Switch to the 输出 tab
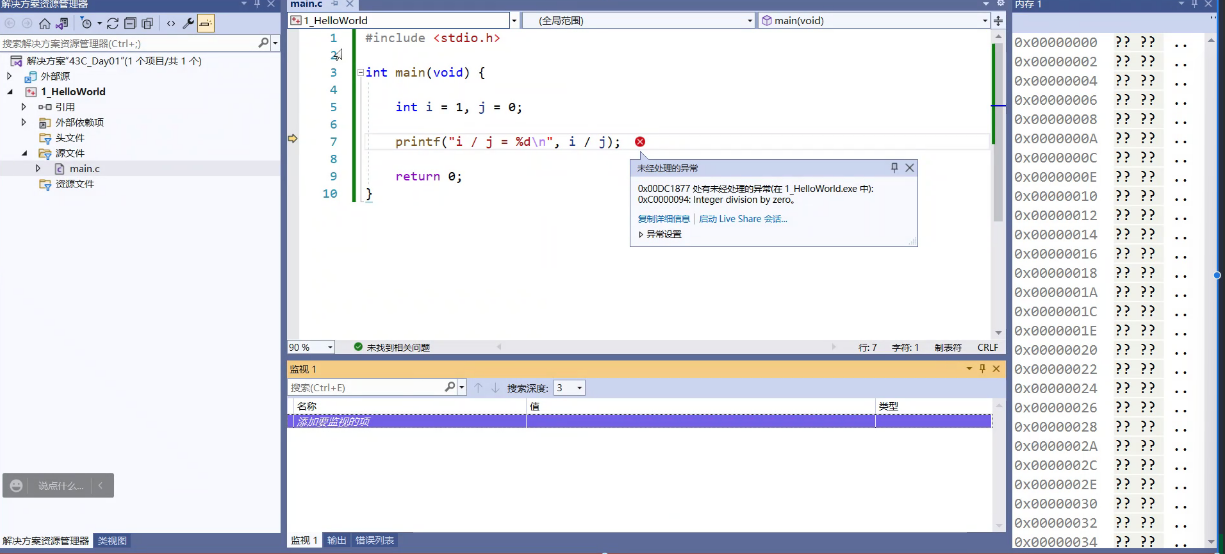 [337, 540]
